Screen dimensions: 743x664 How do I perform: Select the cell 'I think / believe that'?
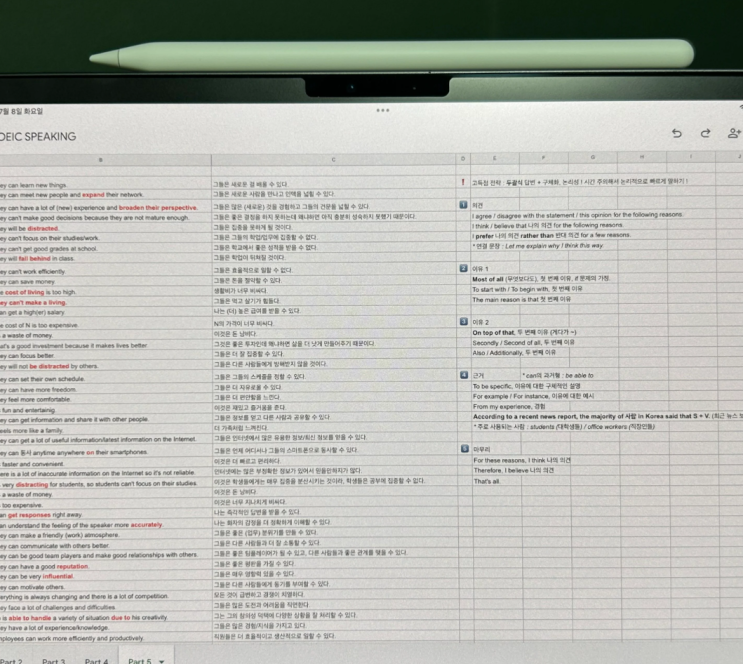coord(547,226)
